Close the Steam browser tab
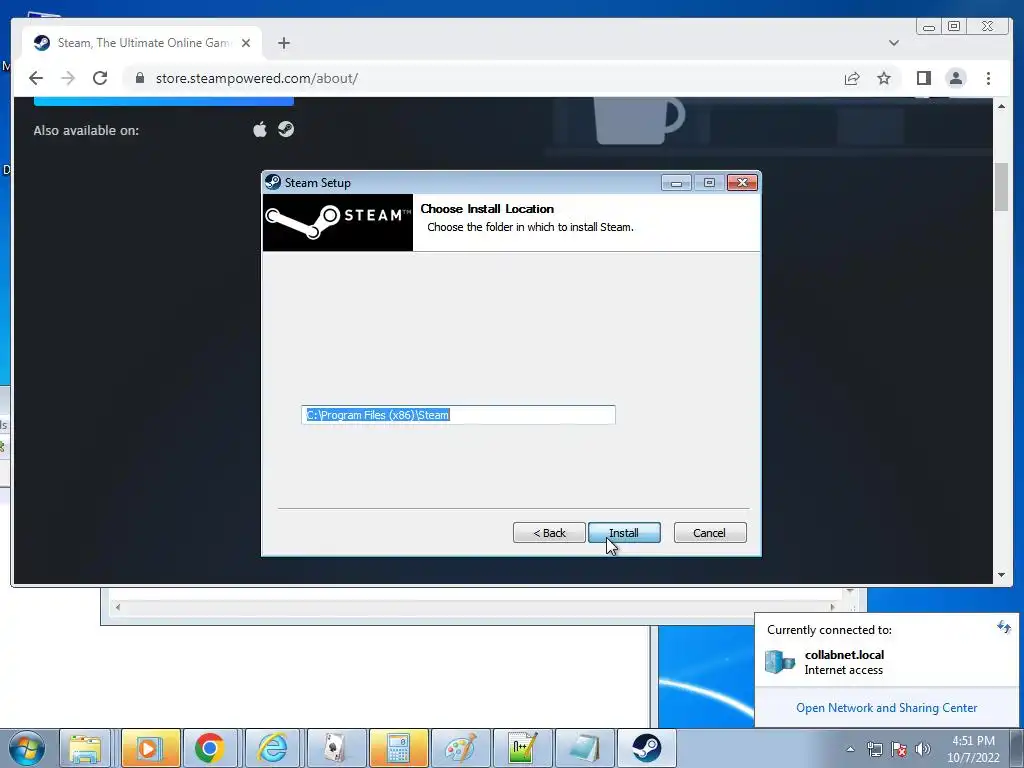The height and width of the screenshot is (768, 1024). coord(246,43)
